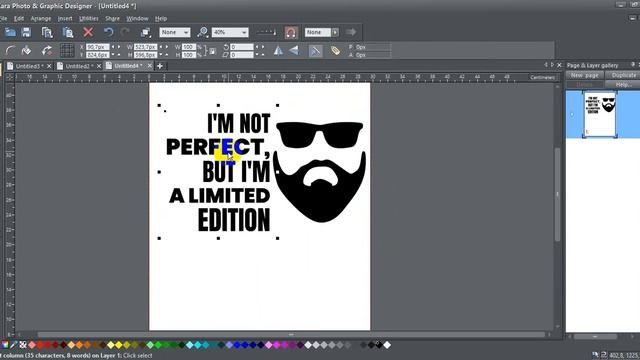This screenshot has width=640, height=360.
Task: Delete selection with red X icon
Action: (x=88, y=32)
